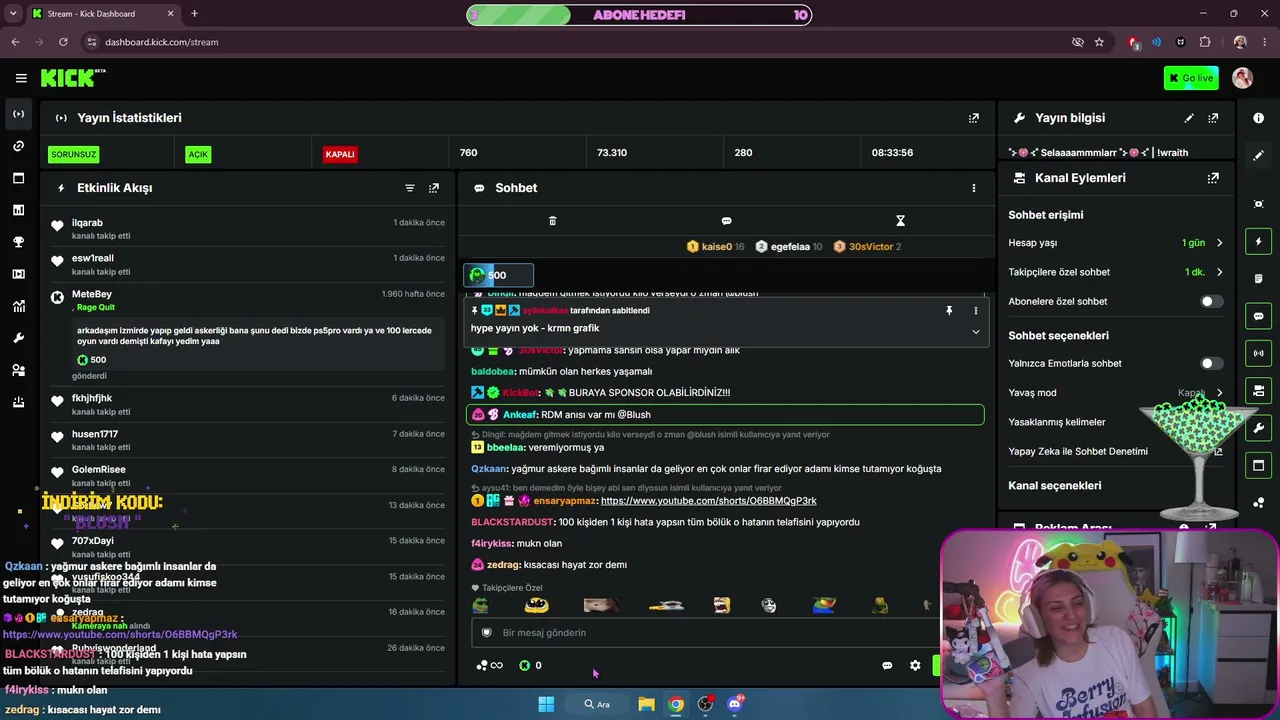Open Yapay Zeka ile Sohbet Denetimi
Viewport: 1280px width, 720px height.
click(1115, 451)
